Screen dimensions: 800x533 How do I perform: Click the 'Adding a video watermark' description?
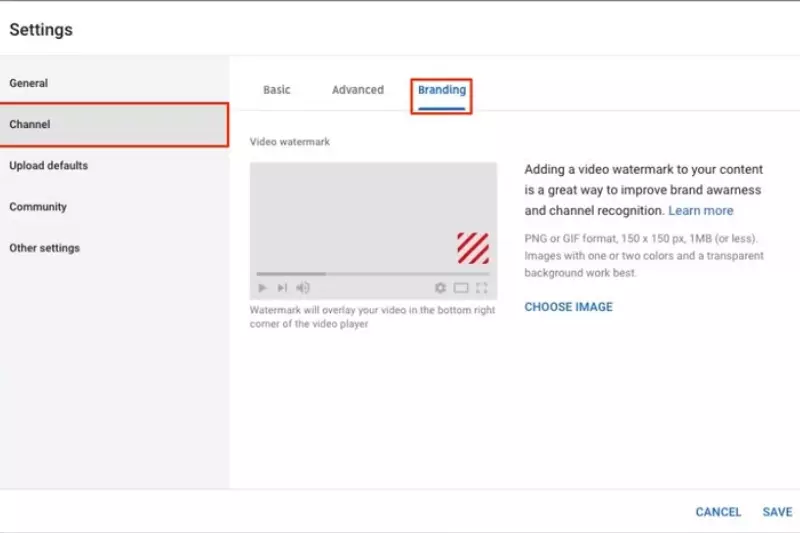pos(643,190)
